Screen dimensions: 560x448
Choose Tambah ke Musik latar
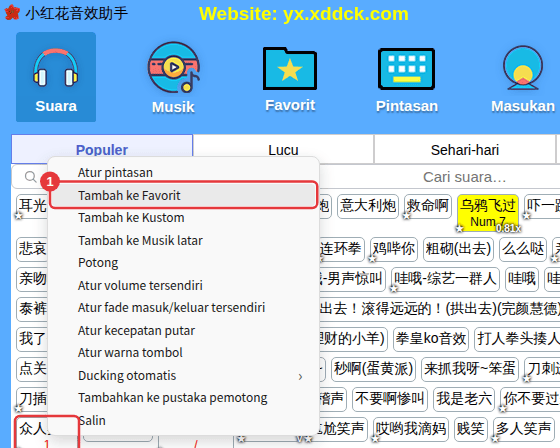click(183, 240)
